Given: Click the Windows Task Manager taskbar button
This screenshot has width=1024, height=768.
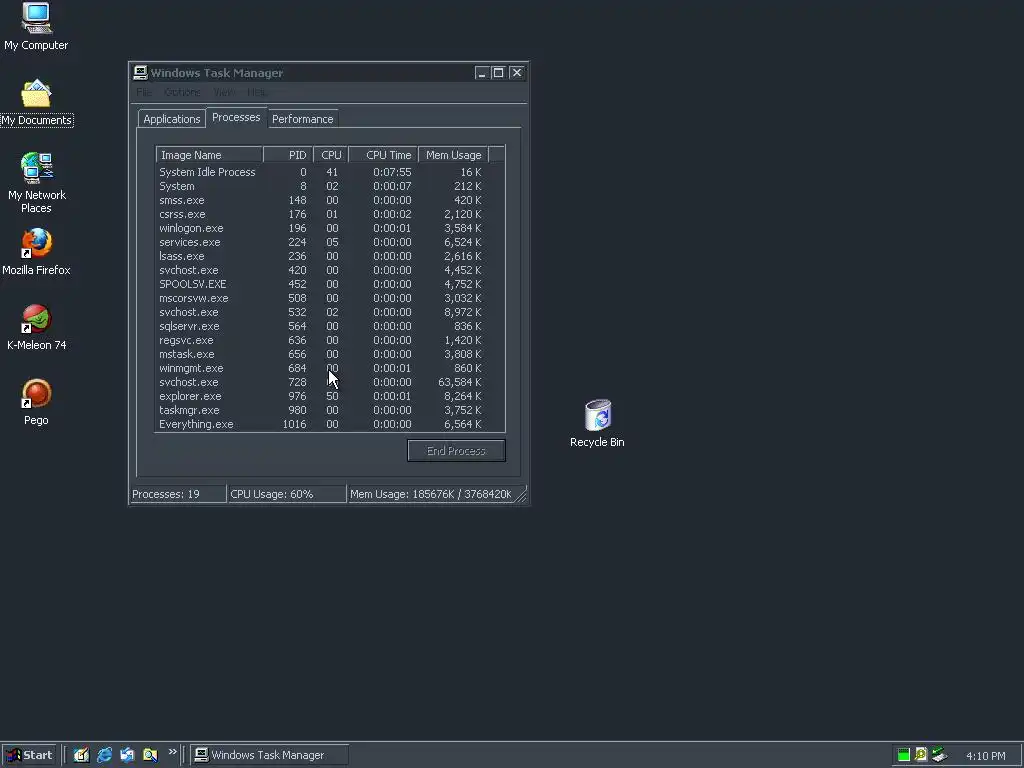Looking at the screenshot, I should 269,755.
